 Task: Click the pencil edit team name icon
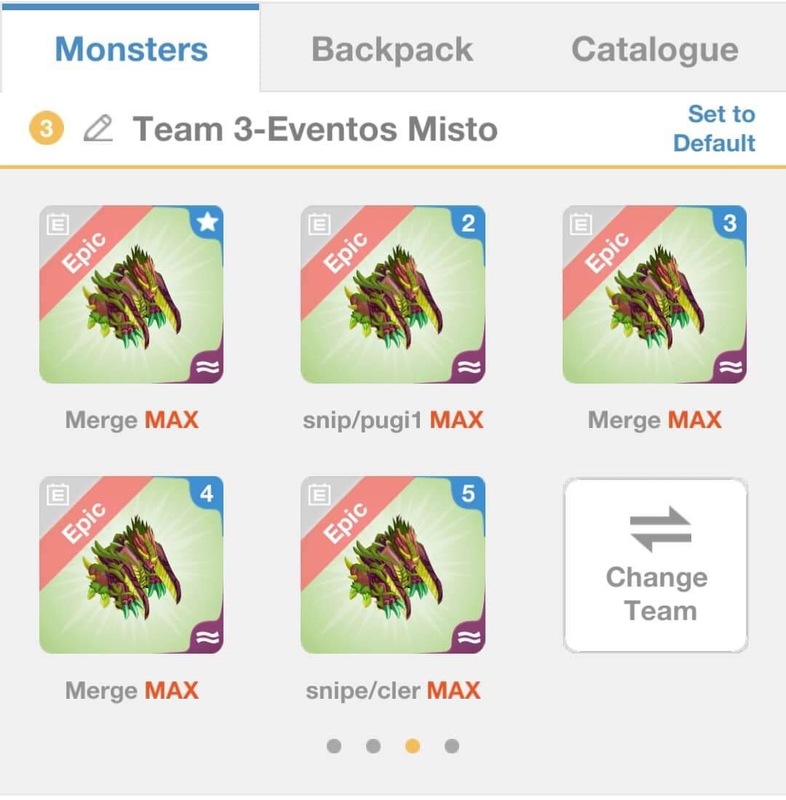98,129
